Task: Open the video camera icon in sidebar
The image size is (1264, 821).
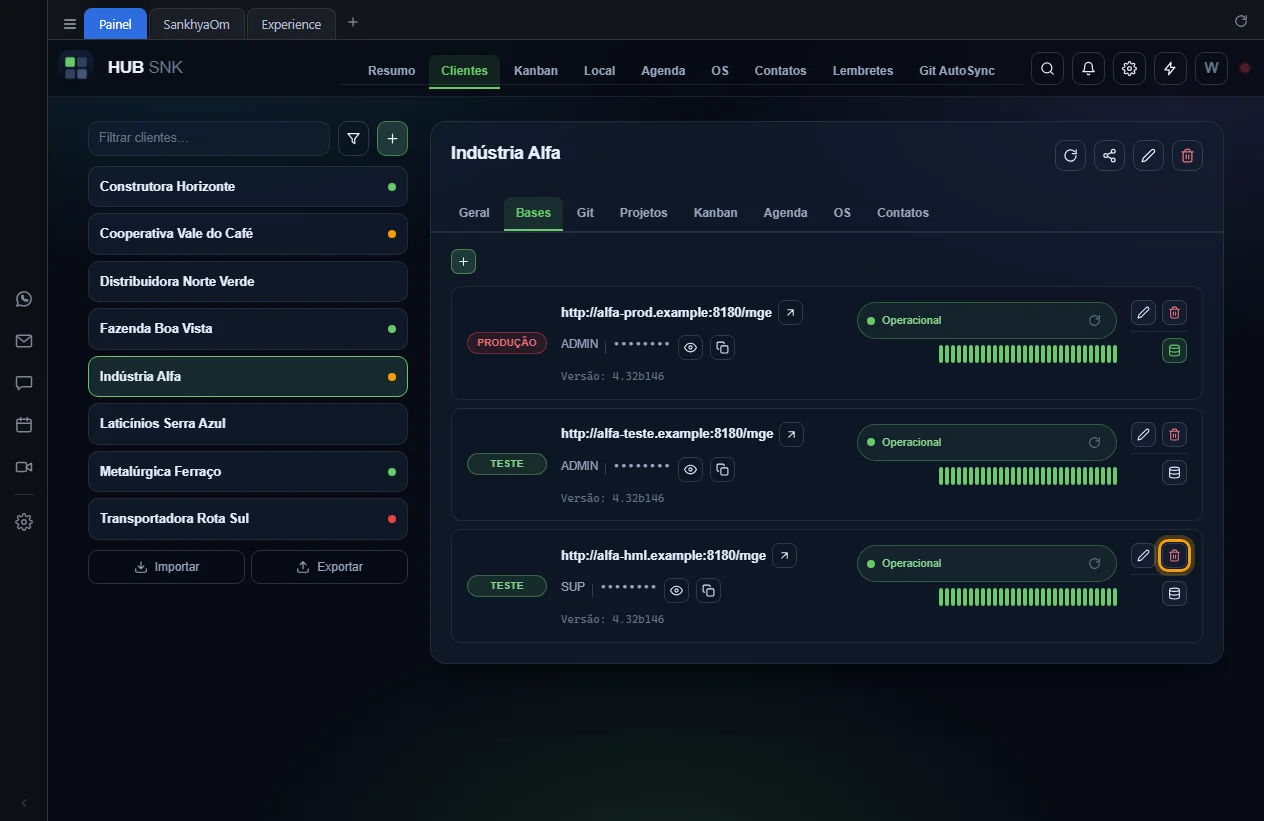Action: 24,467
